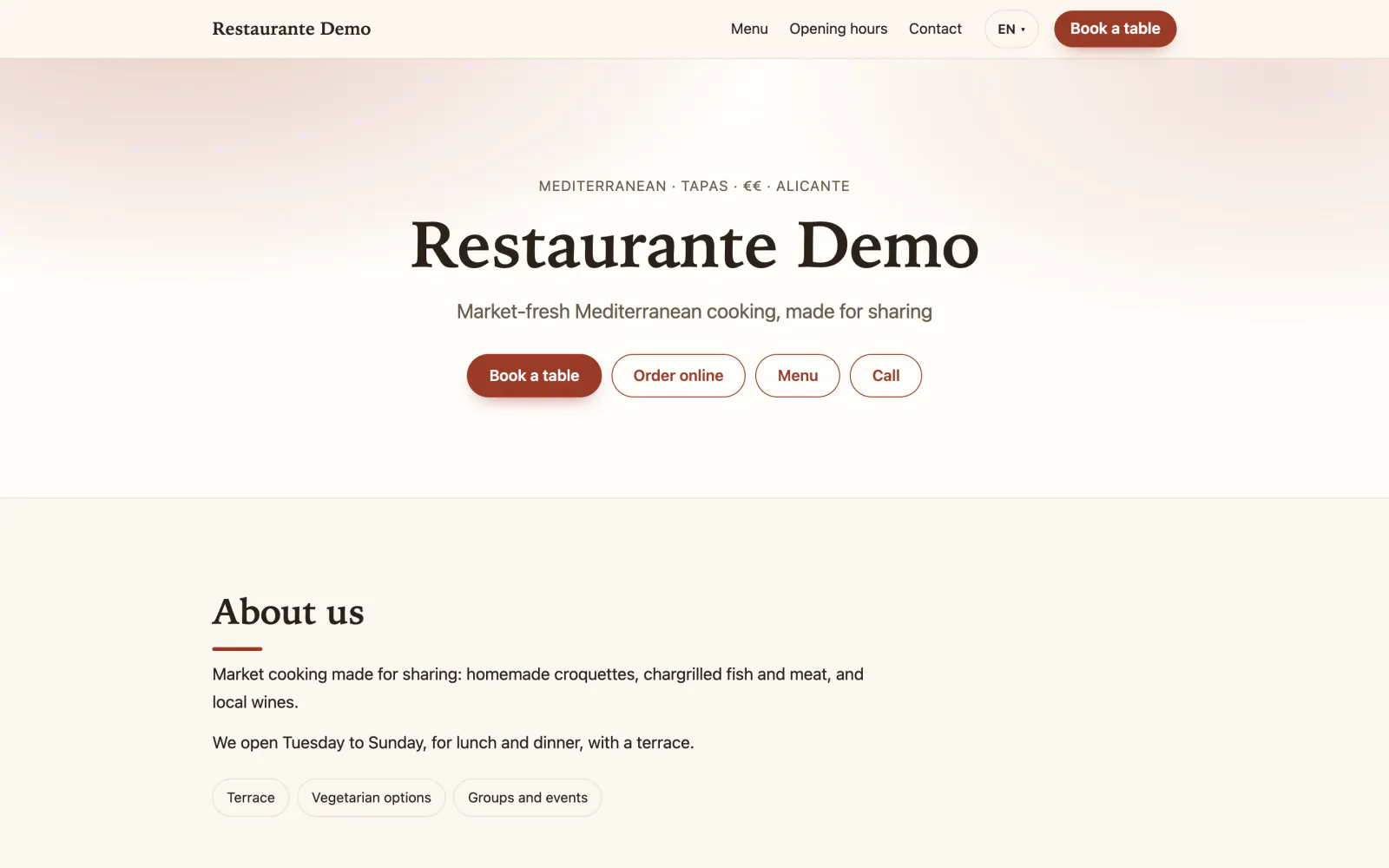Click the About us heading
Screen dimensions: 1389x868
tap(288, 612)
